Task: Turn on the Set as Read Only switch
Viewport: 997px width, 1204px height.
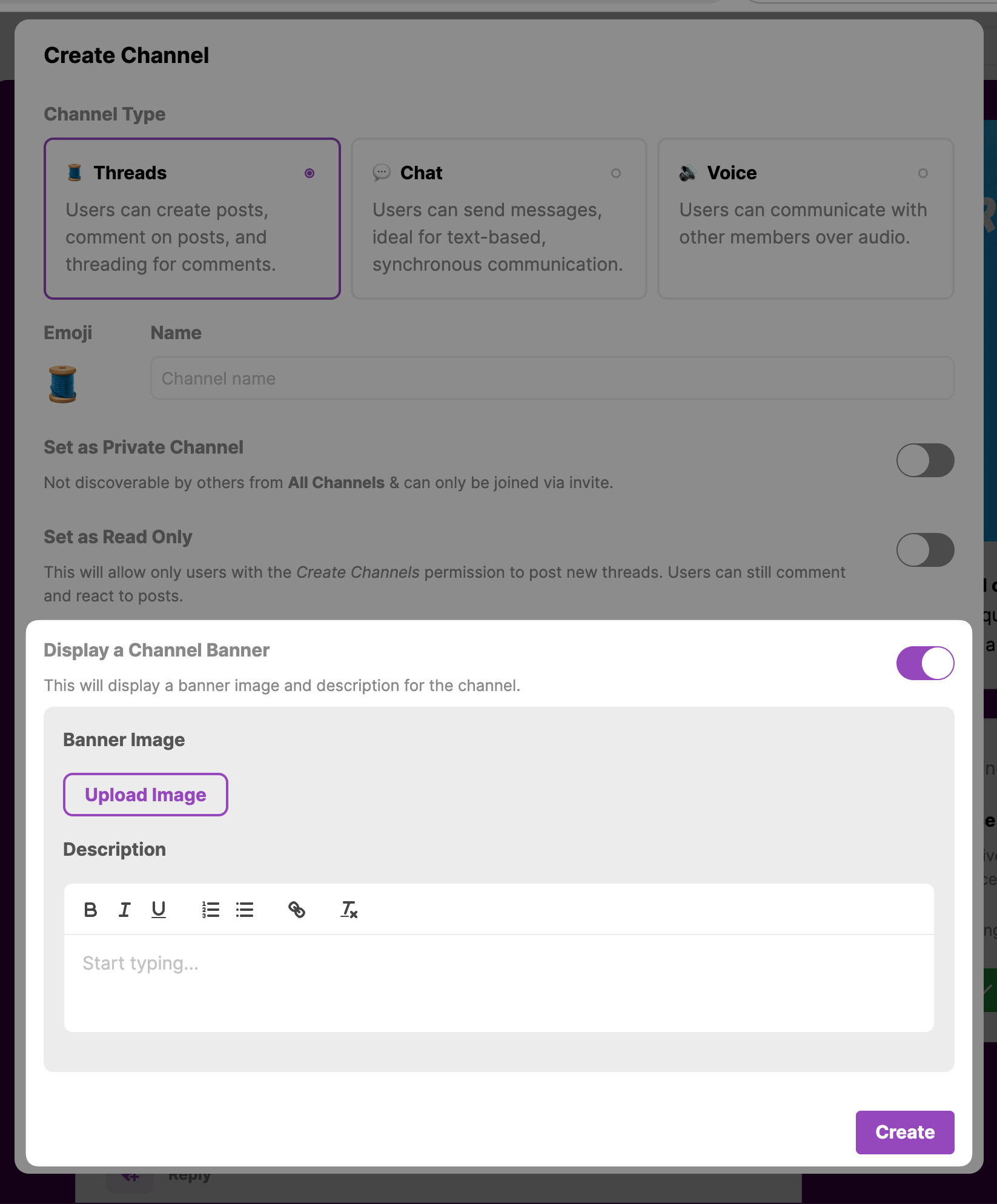Action: [x=924, y=550]
